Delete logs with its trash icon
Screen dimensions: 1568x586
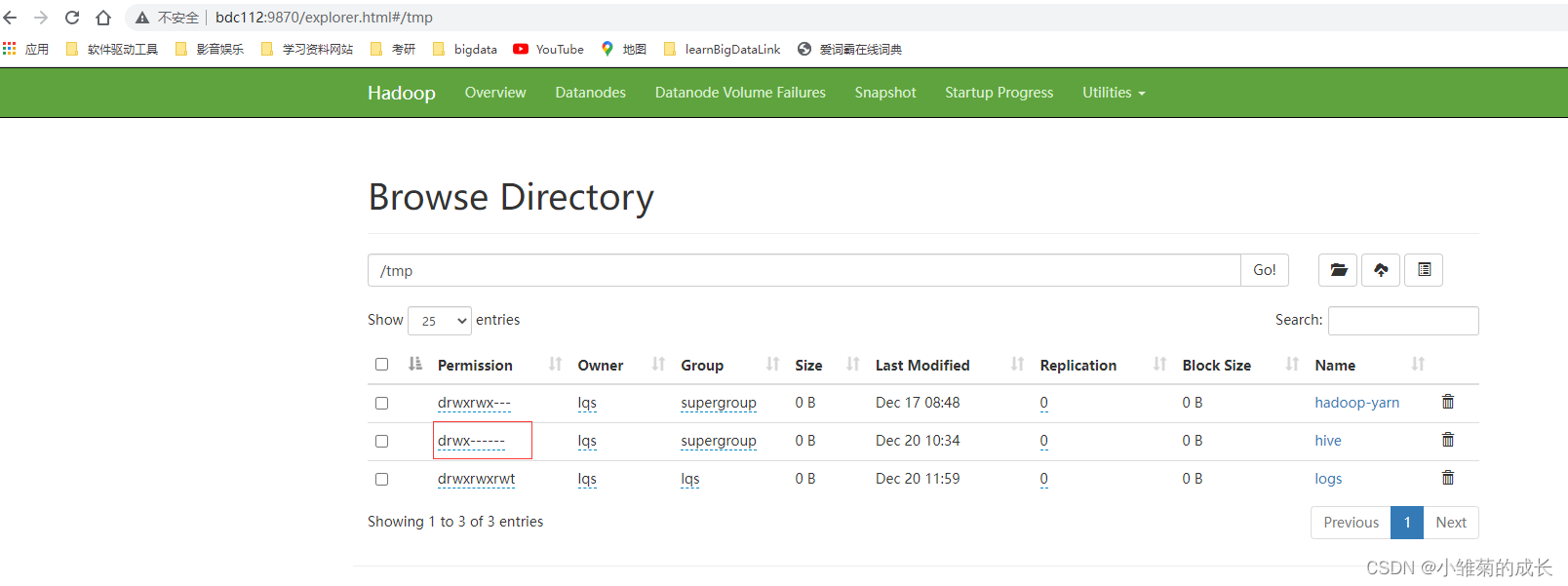click(1448, 478)
